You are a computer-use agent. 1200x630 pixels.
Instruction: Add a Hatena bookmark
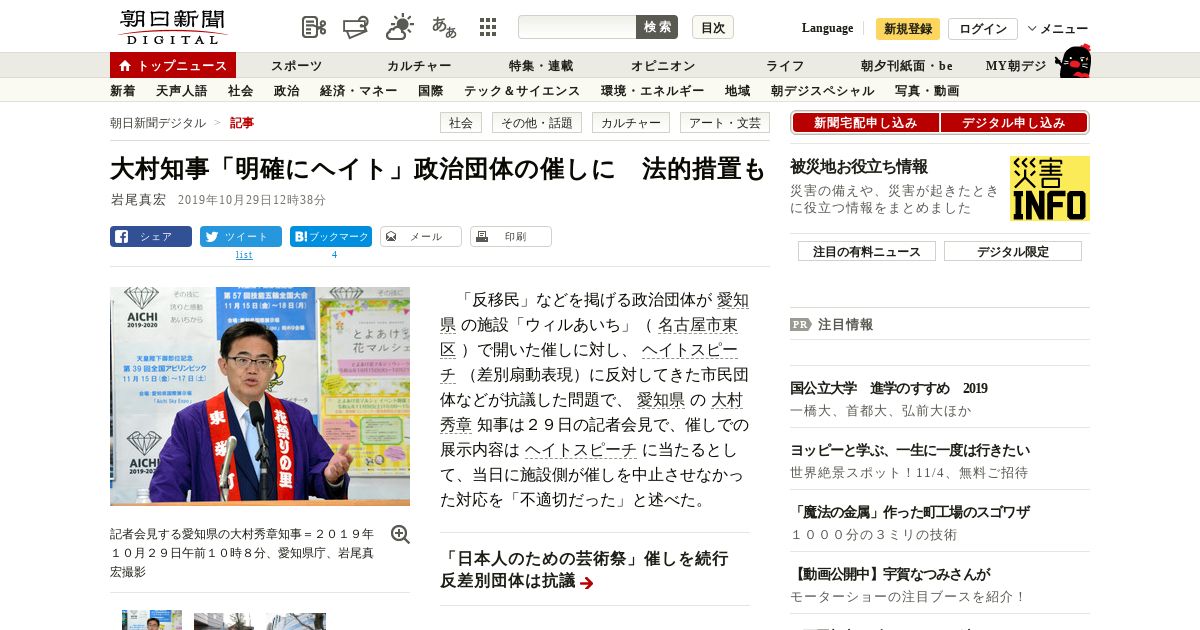point(331,237)
